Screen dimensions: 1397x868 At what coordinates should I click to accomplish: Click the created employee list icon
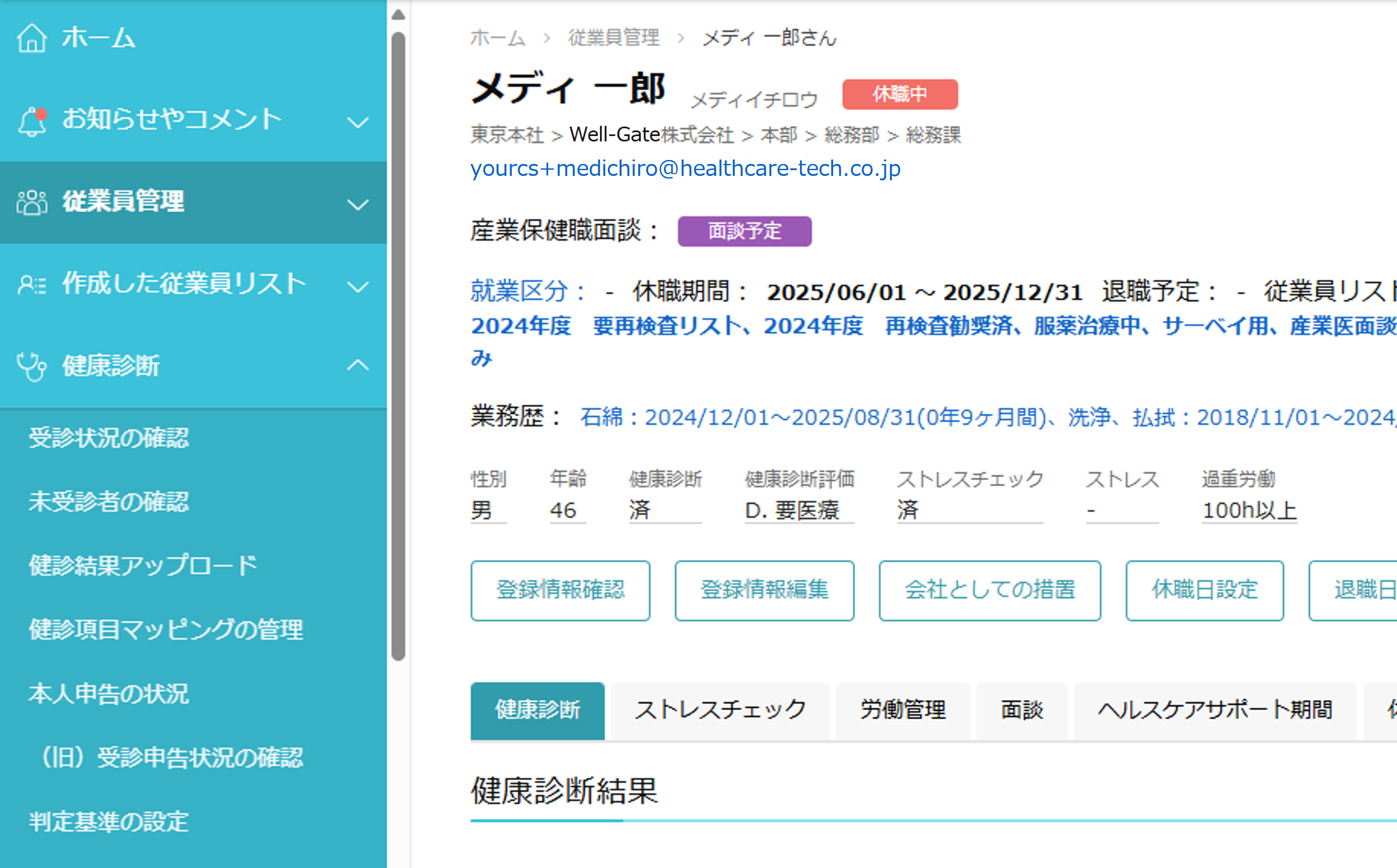pos(31,285)
